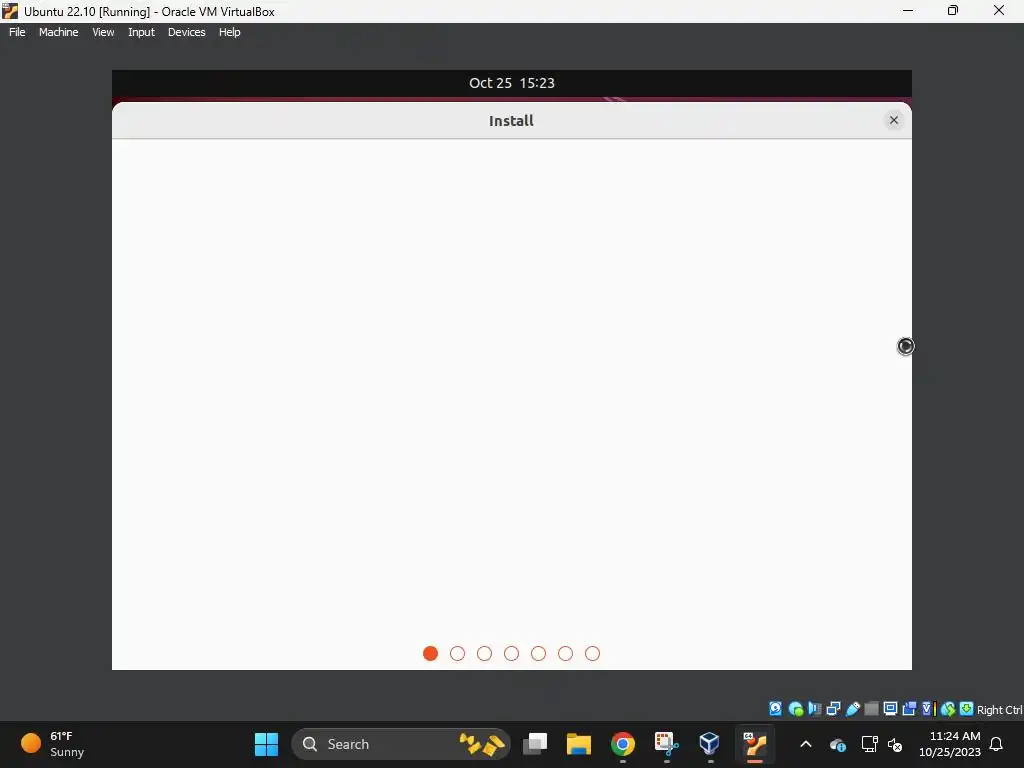
Task: Open the View menu
Action: (103, 32)
